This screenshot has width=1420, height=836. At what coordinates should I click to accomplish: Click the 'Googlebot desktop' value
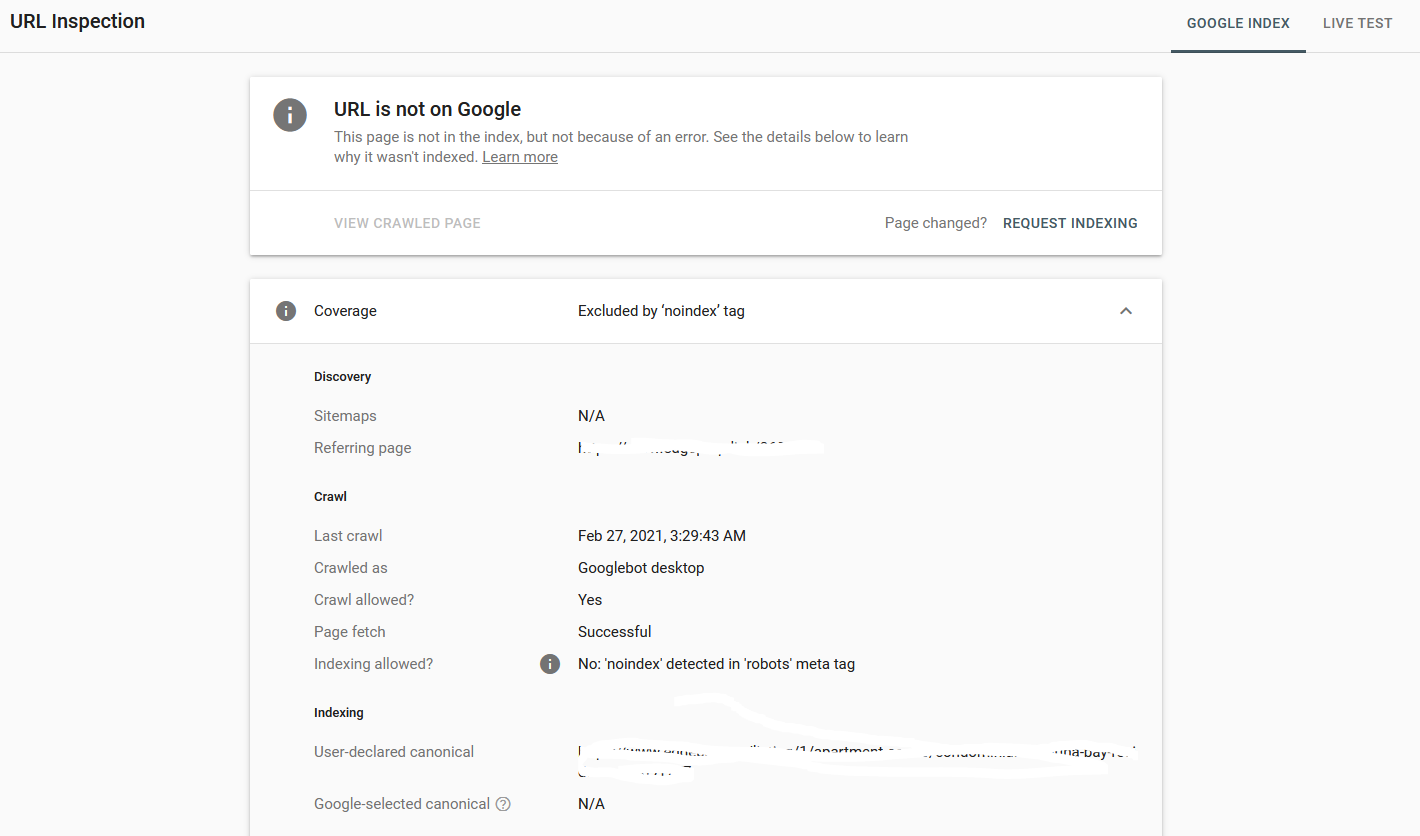coord(641,568)
